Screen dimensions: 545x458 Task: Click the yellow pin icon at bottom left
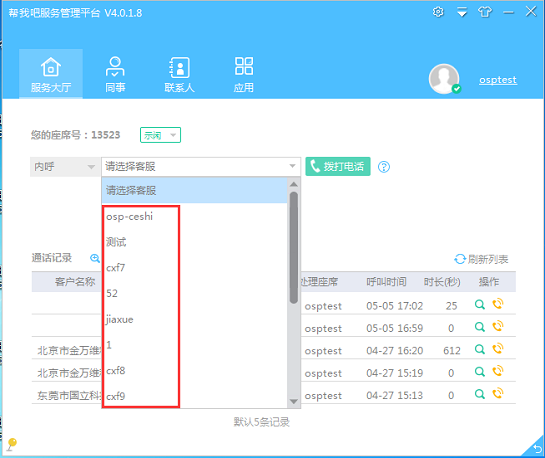tap(11, 444)
